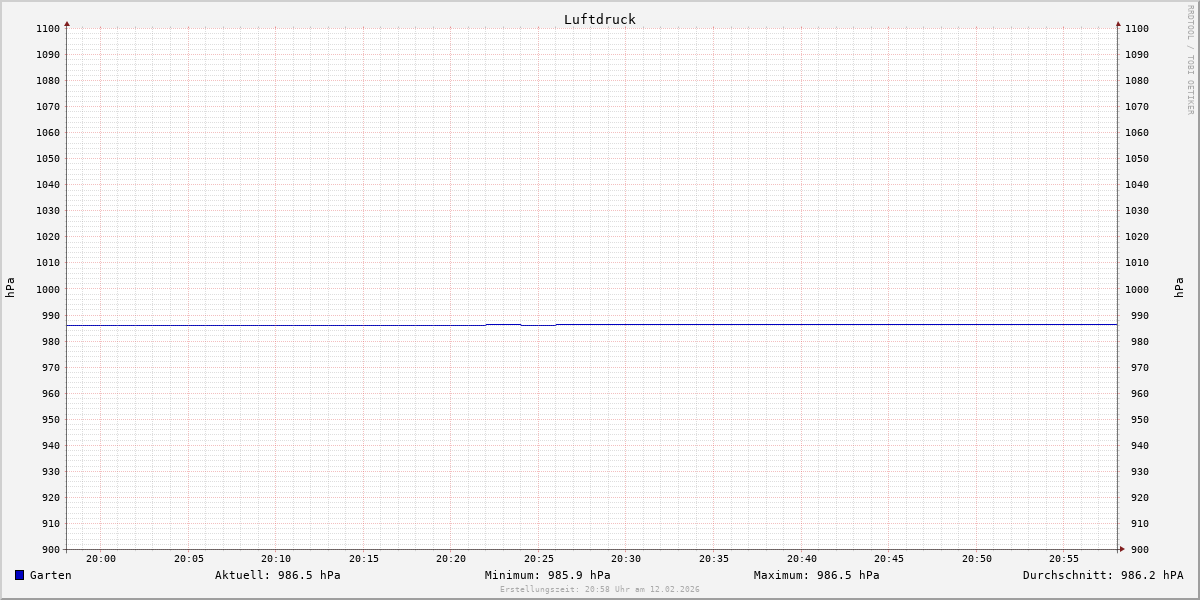Click the red arrow atop the left y-axis
1200x600 pixels.
(x=67, y=23)
